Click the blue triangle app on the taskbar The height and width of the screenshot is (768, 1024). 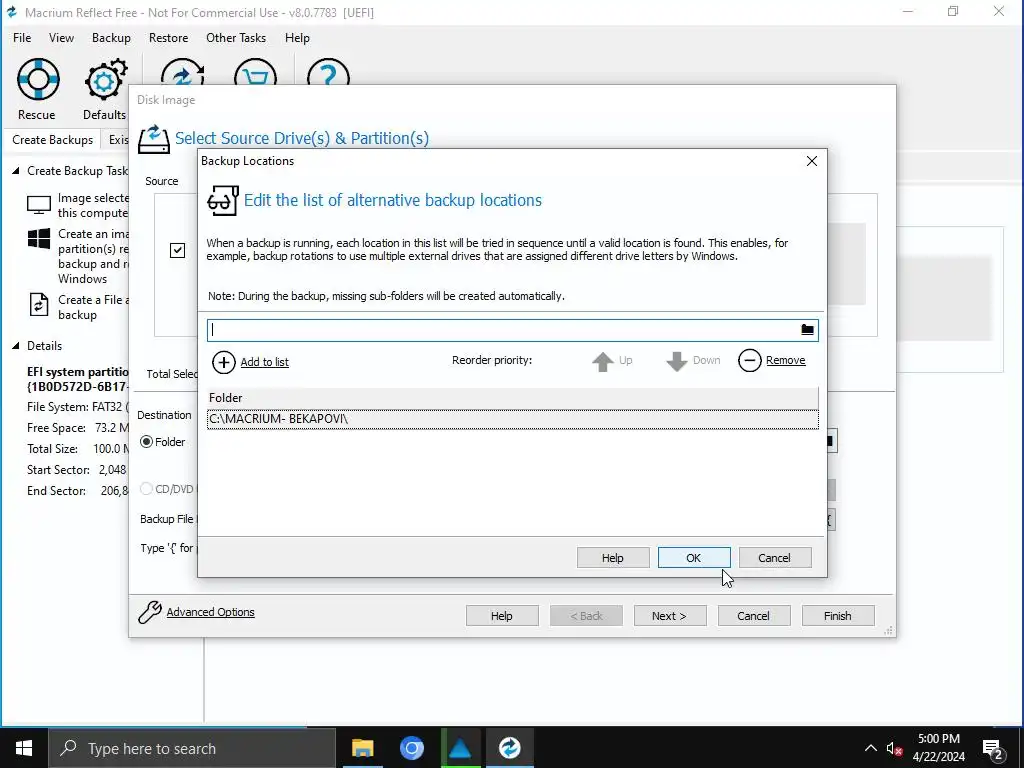[x=460, y=748]
